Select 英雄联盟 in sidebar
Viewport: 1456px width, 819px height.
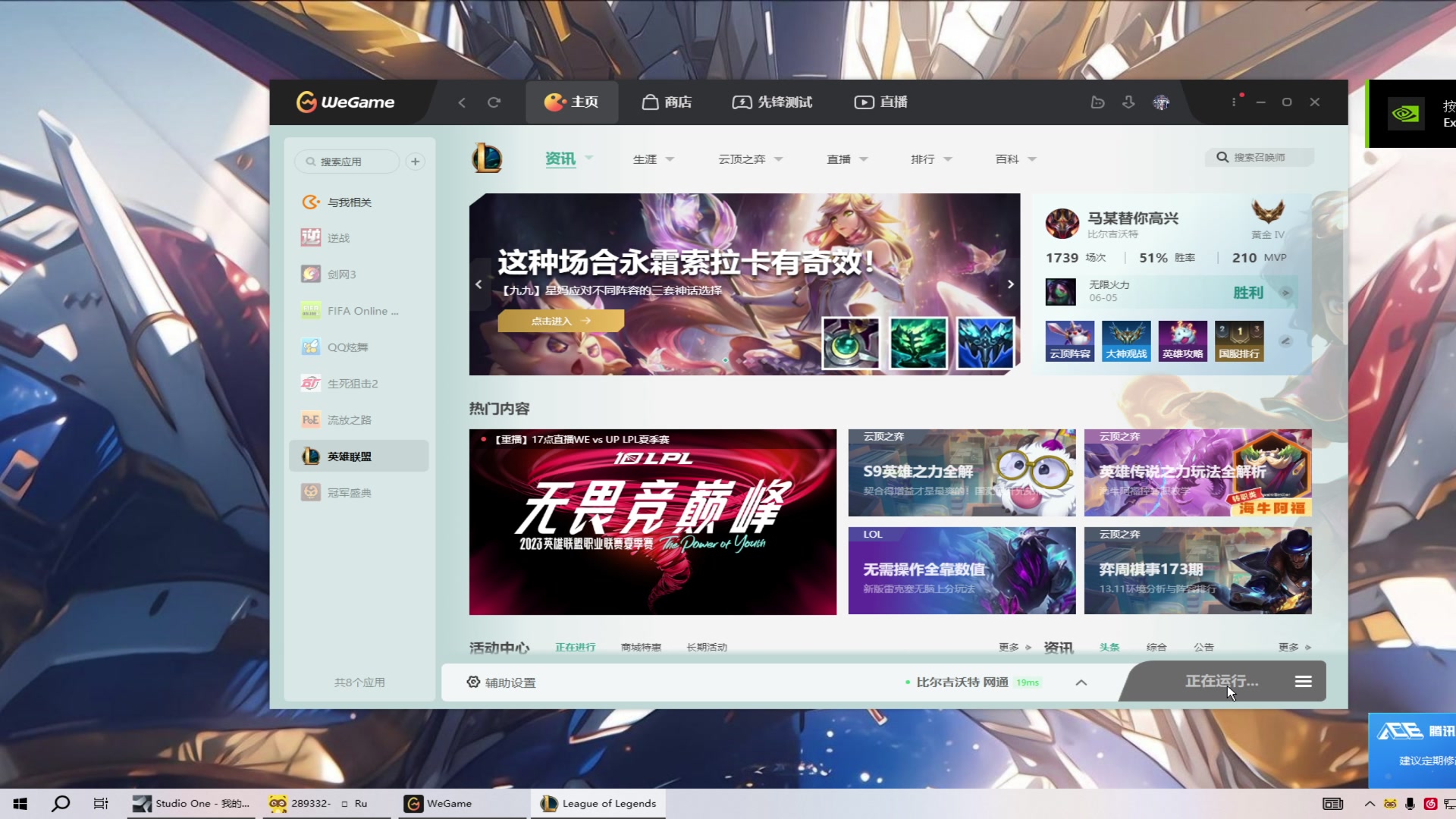click(x=359, y=457)
